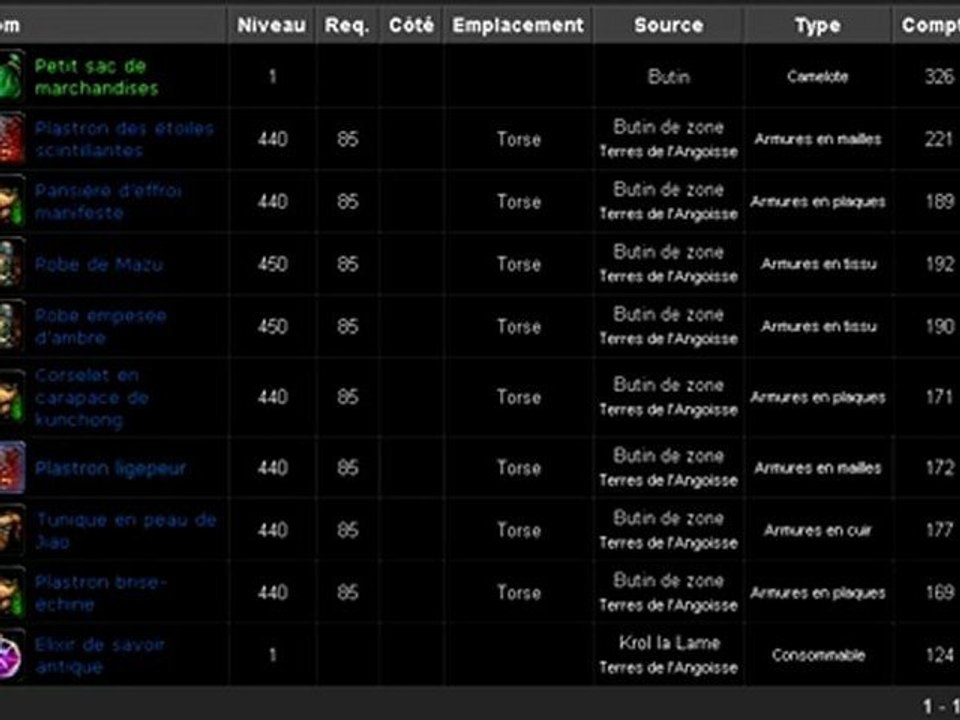Click the Robe de Mazu item icon
The width and height of the screenshot is (960, 720).
11,264
